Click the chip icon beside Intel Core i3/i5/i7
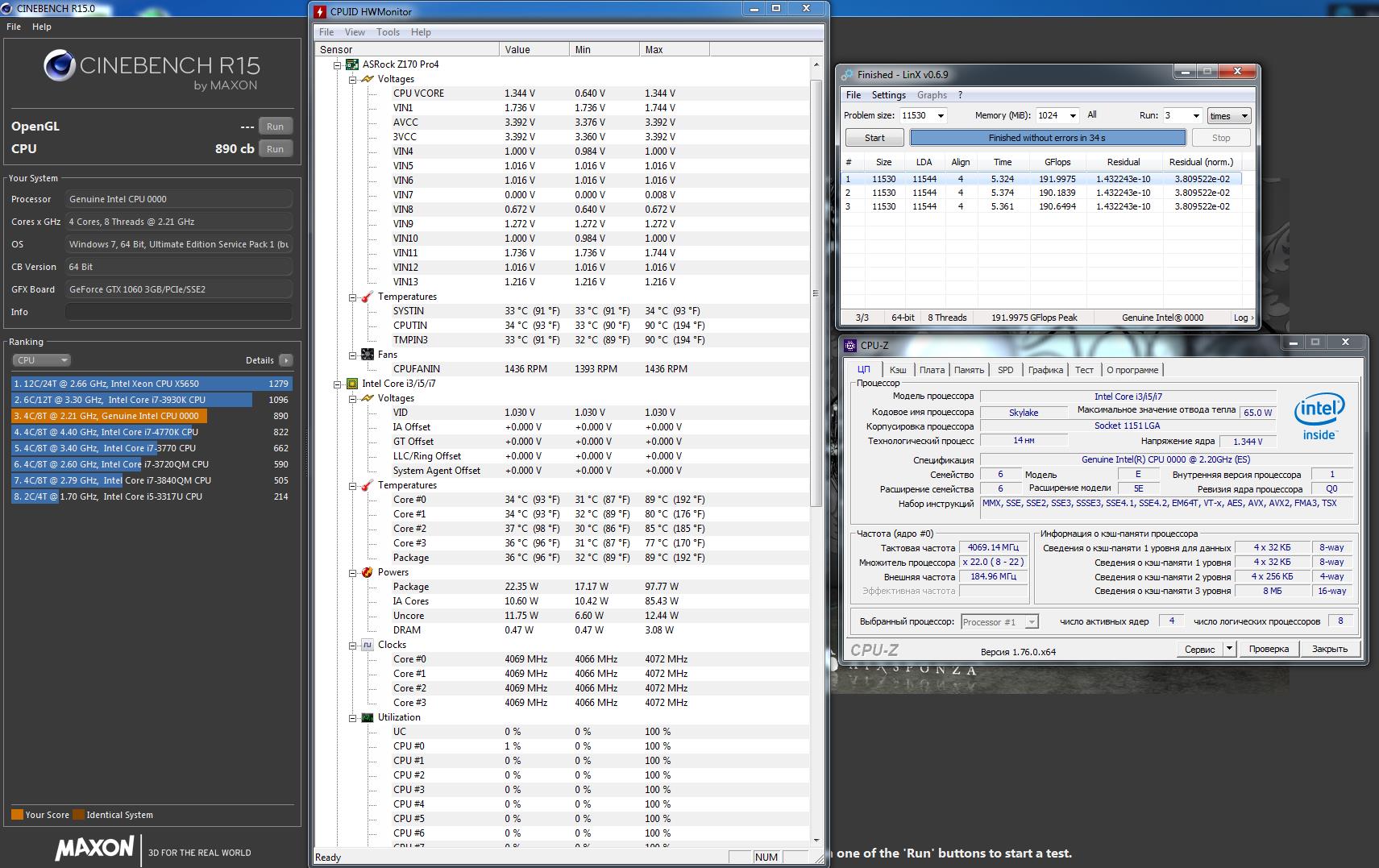Image resolution: width=1379 pixels, height=868 pixels. [352, 384]
